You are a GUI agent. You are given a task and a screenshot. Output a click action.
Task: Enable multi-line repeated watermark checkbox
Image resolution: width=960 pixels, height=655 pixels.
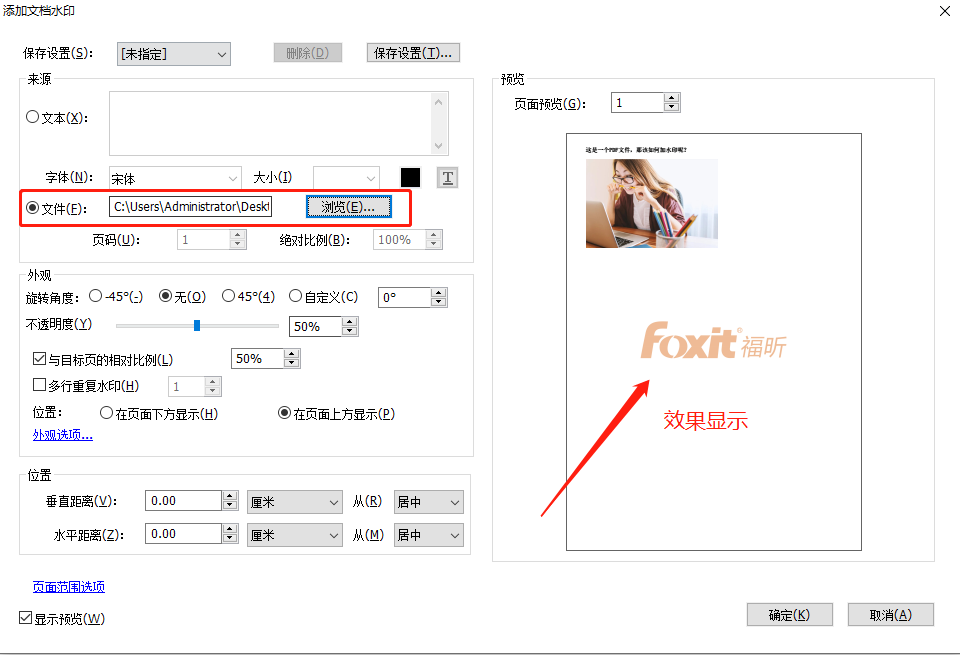coord(40,386)
